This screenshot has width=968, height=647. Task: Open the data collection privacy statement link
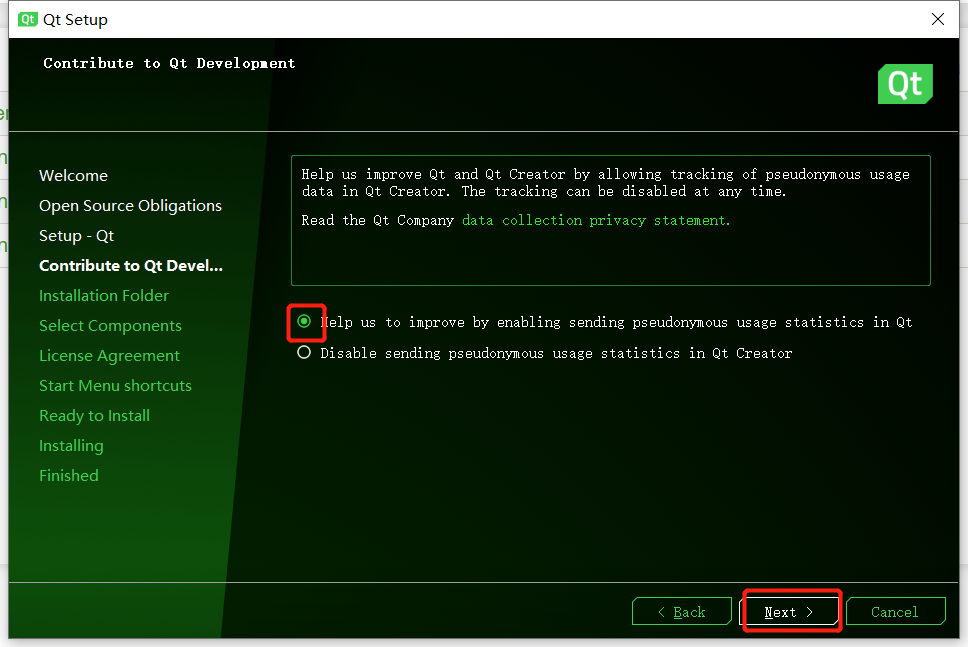click(596, 220)
